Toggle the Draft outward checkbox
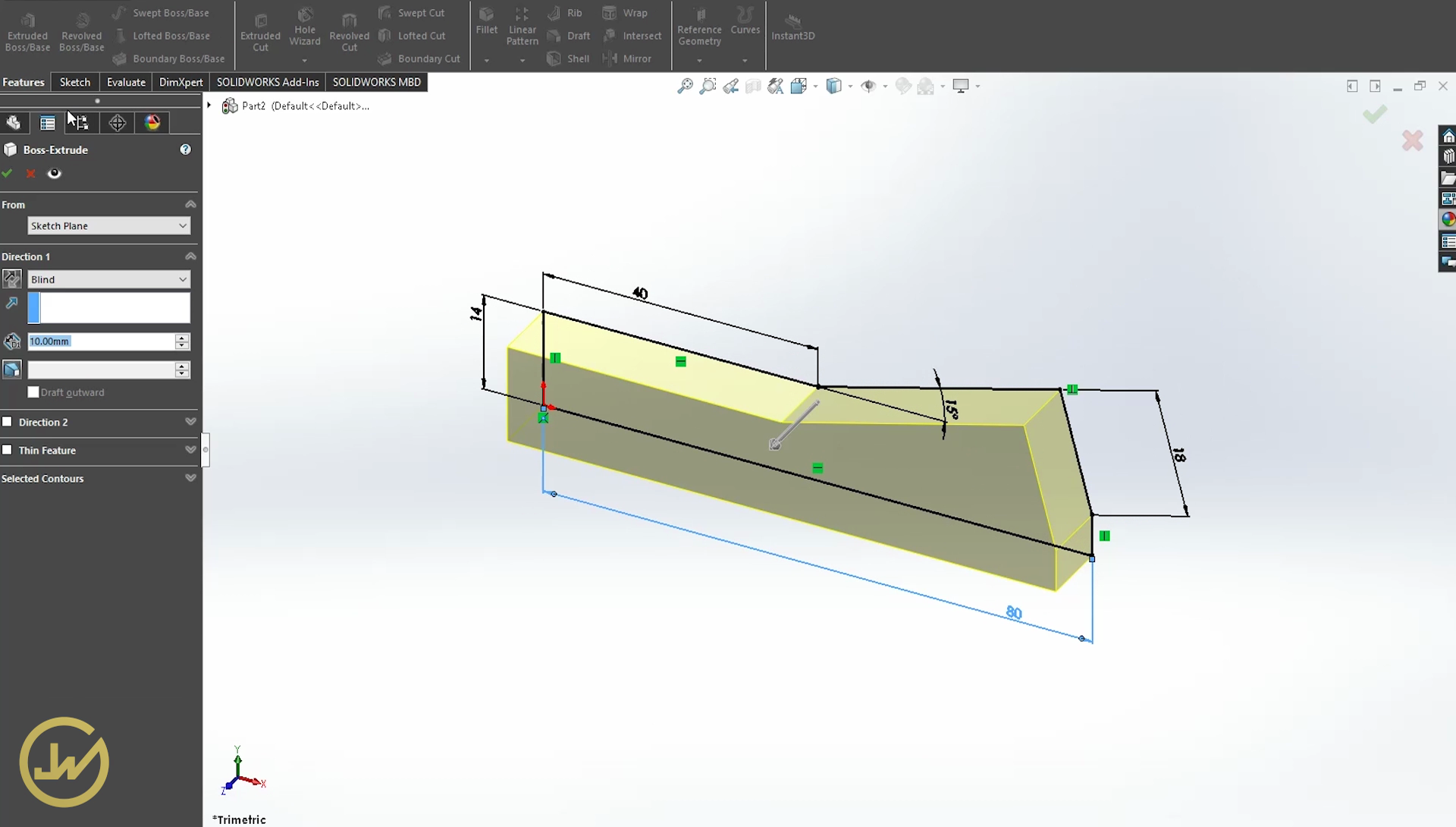Viewport: 1456px width, 827px height. (33, 392)
